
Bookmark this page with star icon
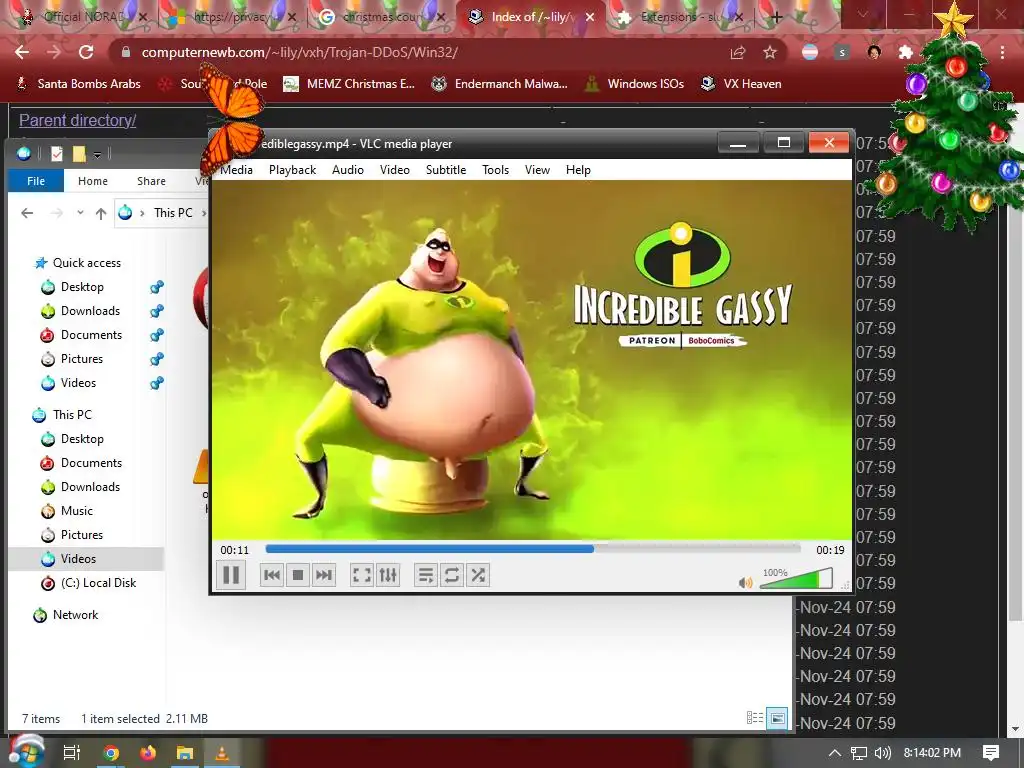(770, 52)
